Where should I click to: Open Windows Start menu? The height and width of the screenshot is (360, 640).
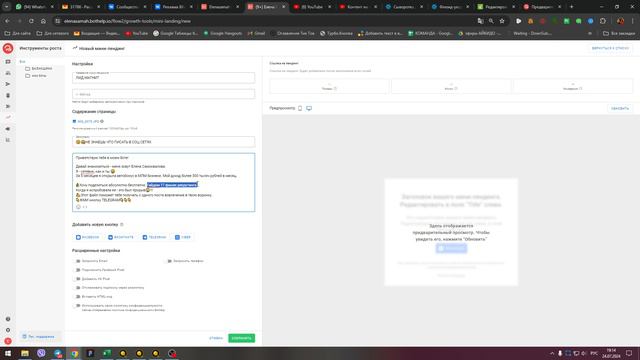[8, 353]
